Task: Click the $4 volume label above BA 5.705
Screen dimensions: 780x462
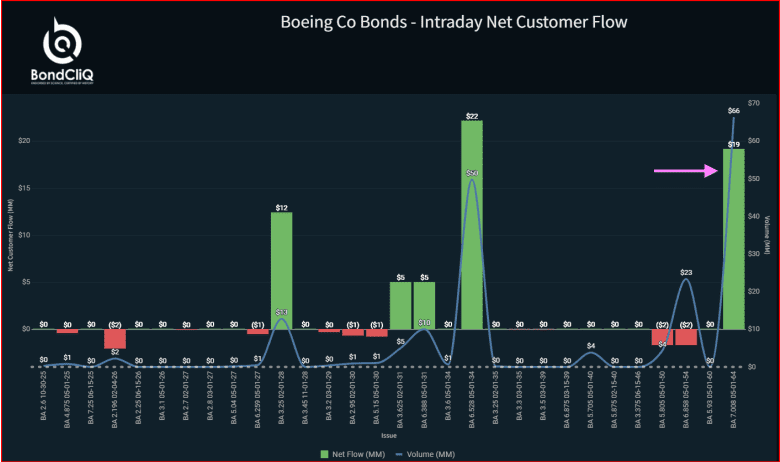Action: [591, 346]
